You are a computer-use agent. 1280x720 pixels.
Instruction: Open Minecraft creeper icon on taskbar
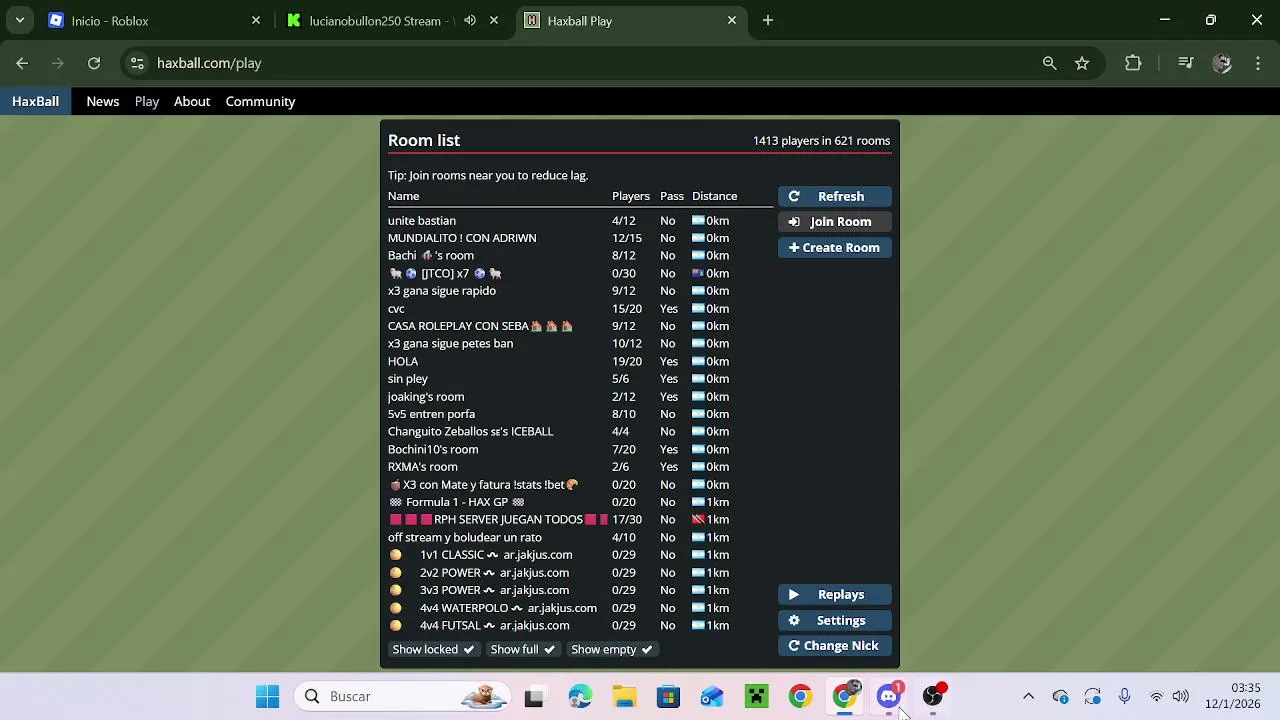pos(756,697)
